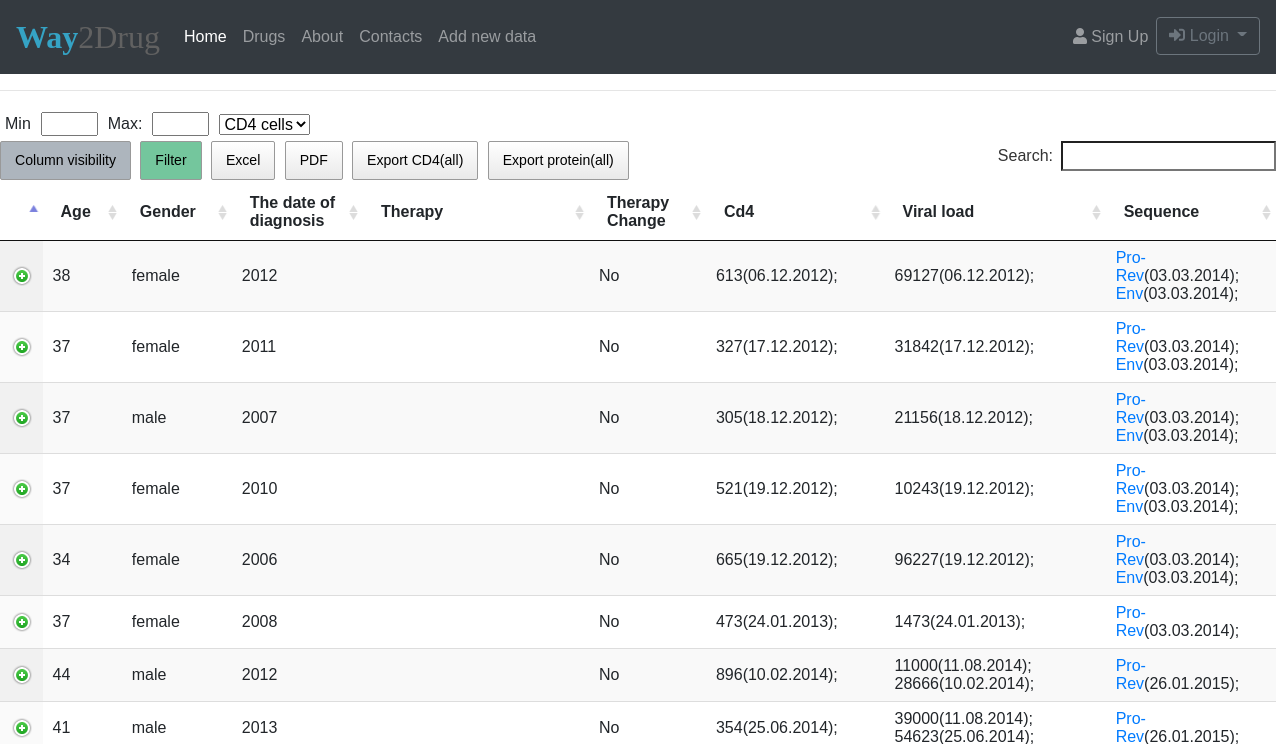This screenshot has height=744, width=1276.
Task: Go to Home nav item
Action: click(x=205, y=36)
